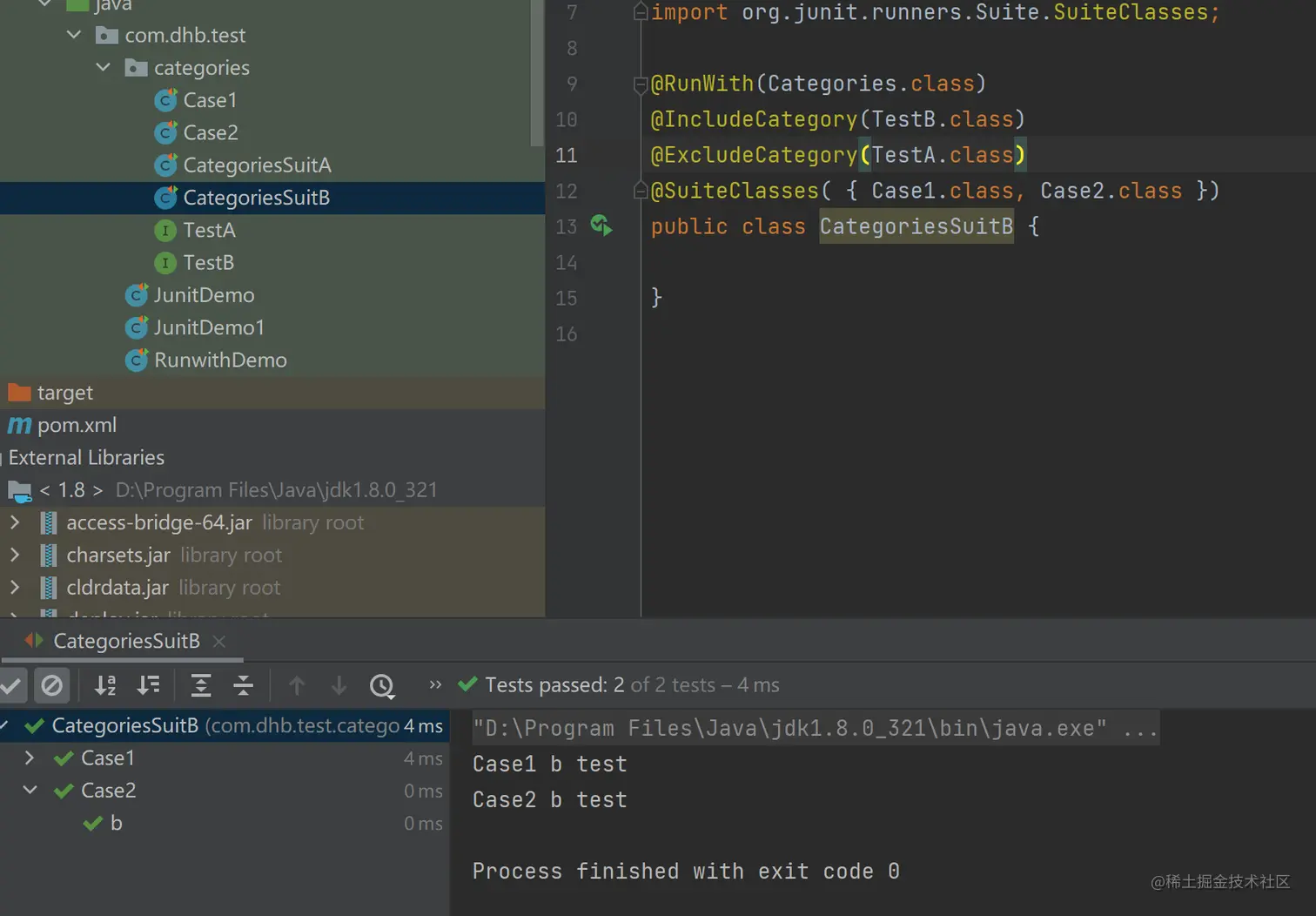Image resolution: width=1316 pixels, height=916 pixels.
Task: Collapse the categories package
Action: [103, 67]
